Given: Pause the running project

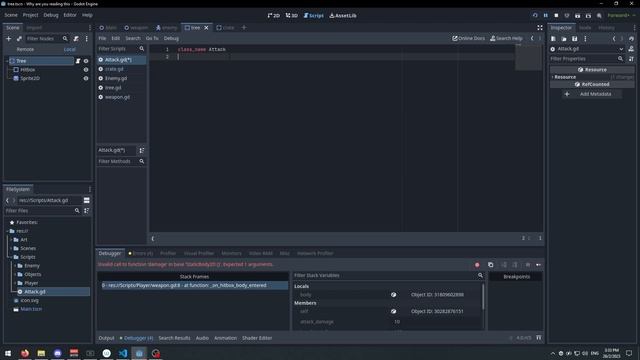Looking at the screenshot, I should point(545,16).
